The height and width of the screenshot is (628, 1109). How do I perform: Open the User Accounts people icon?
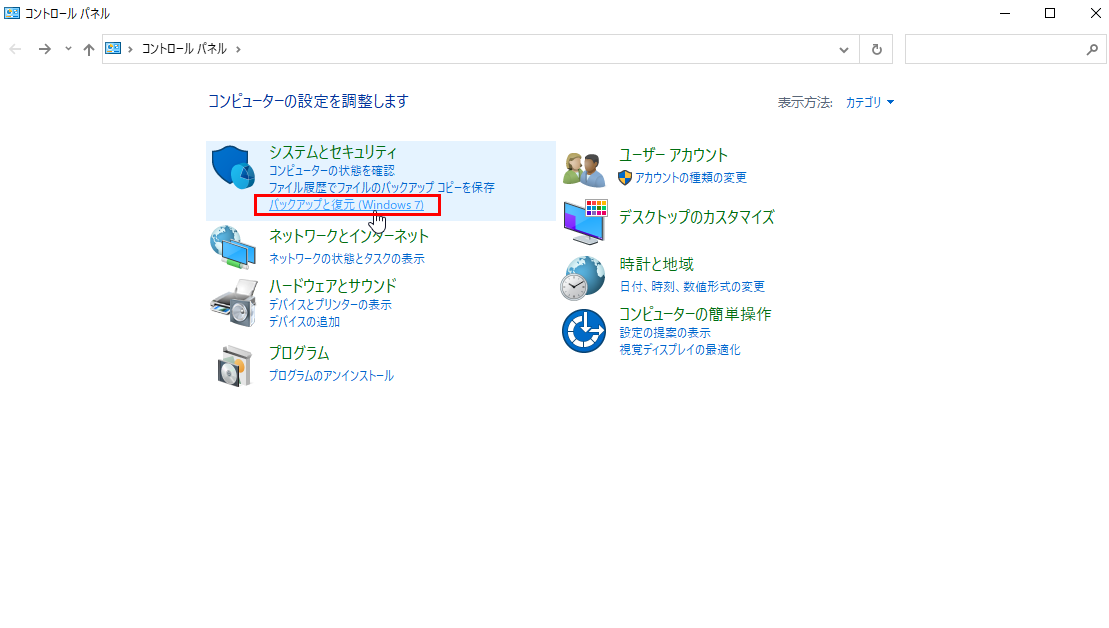[584, 169]
